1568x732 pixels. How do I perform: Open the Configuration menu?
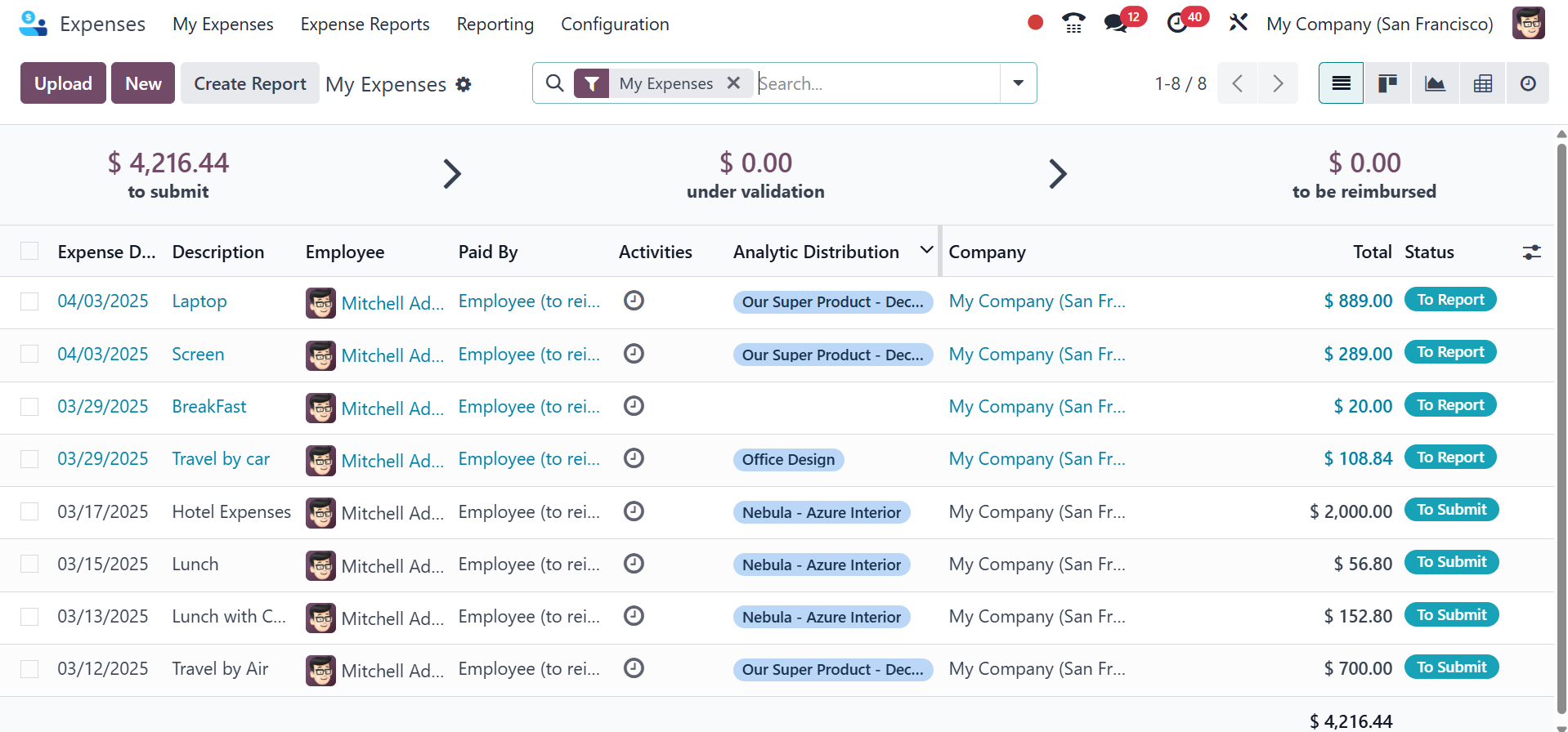click(x=615, y=25)
